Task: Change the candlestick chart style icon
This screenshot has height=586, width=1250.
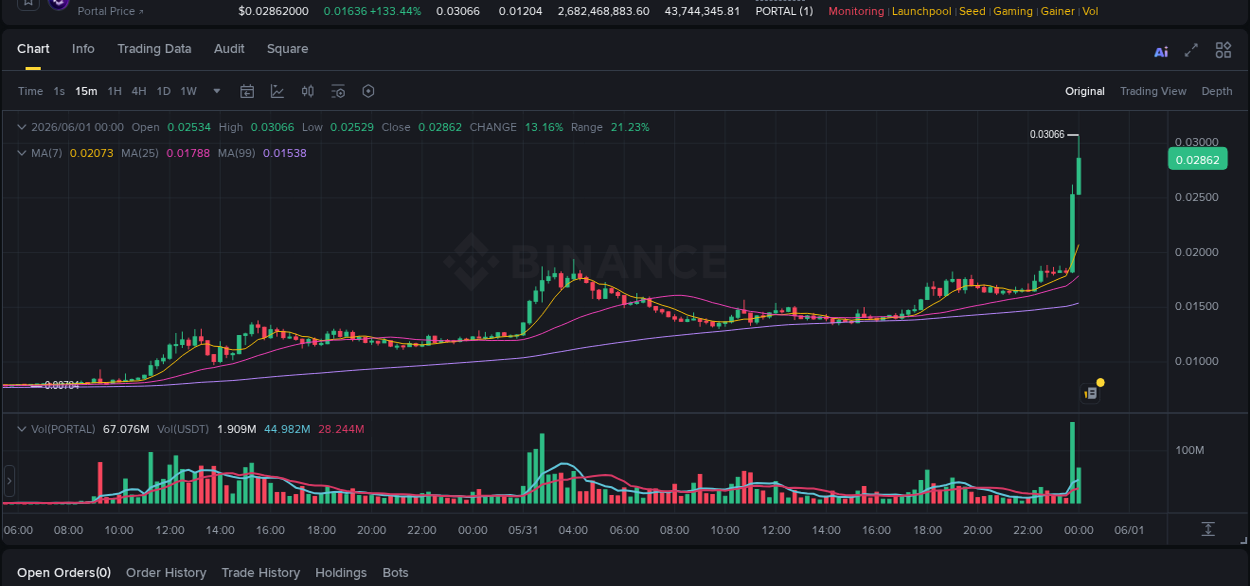Action: (308, 91)
